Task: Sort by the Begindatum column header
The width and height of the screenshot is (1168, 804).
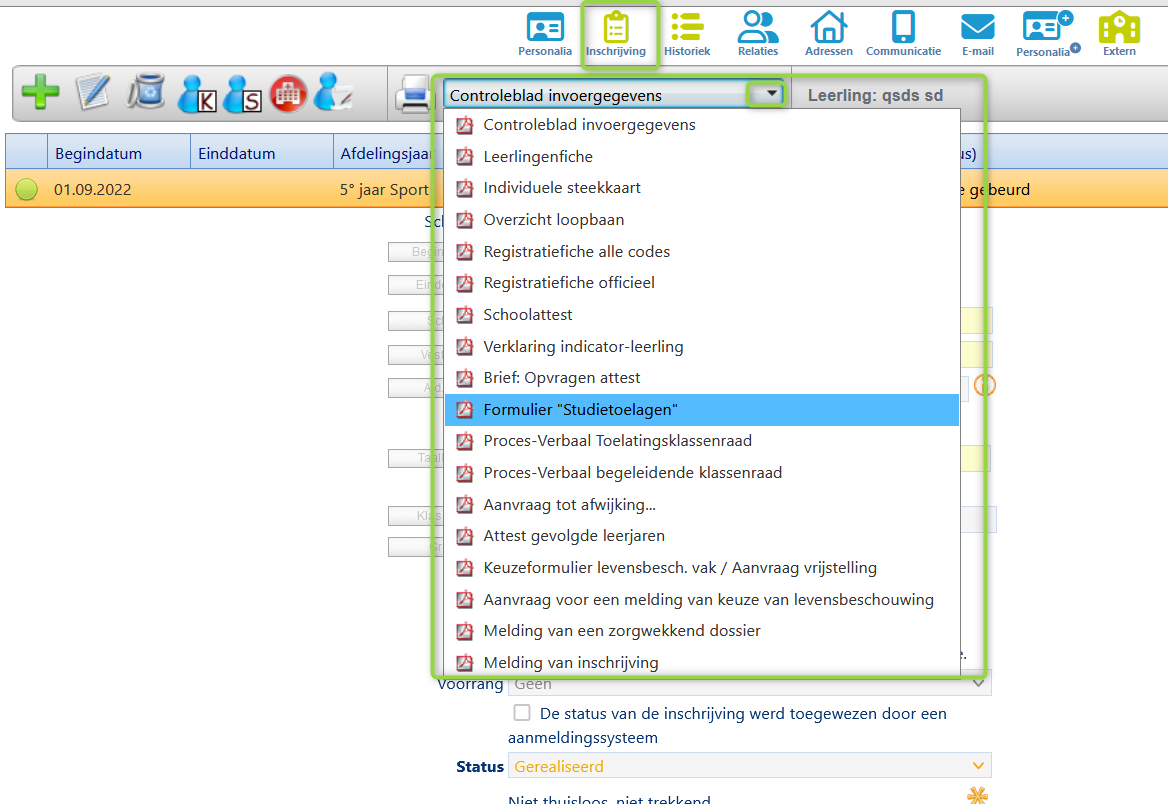Action: point(98,154)
